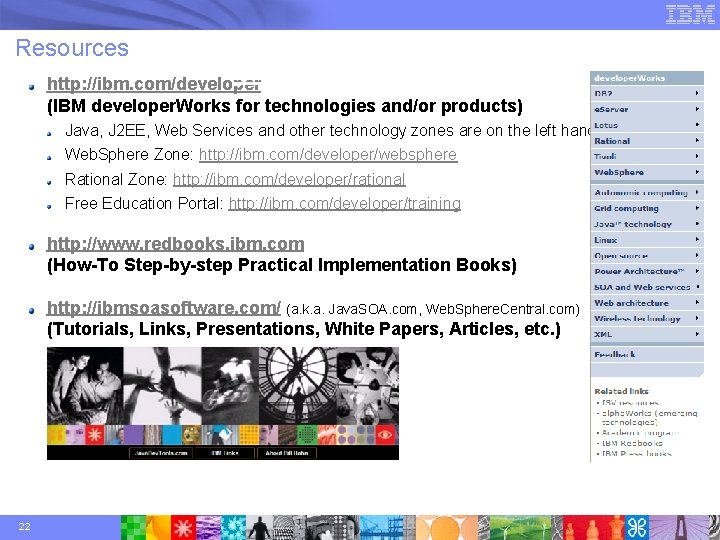This screenshot has width=720, height=540.
Task: Expand the Autonomic computing arrow
Action: tap(697, 192)
